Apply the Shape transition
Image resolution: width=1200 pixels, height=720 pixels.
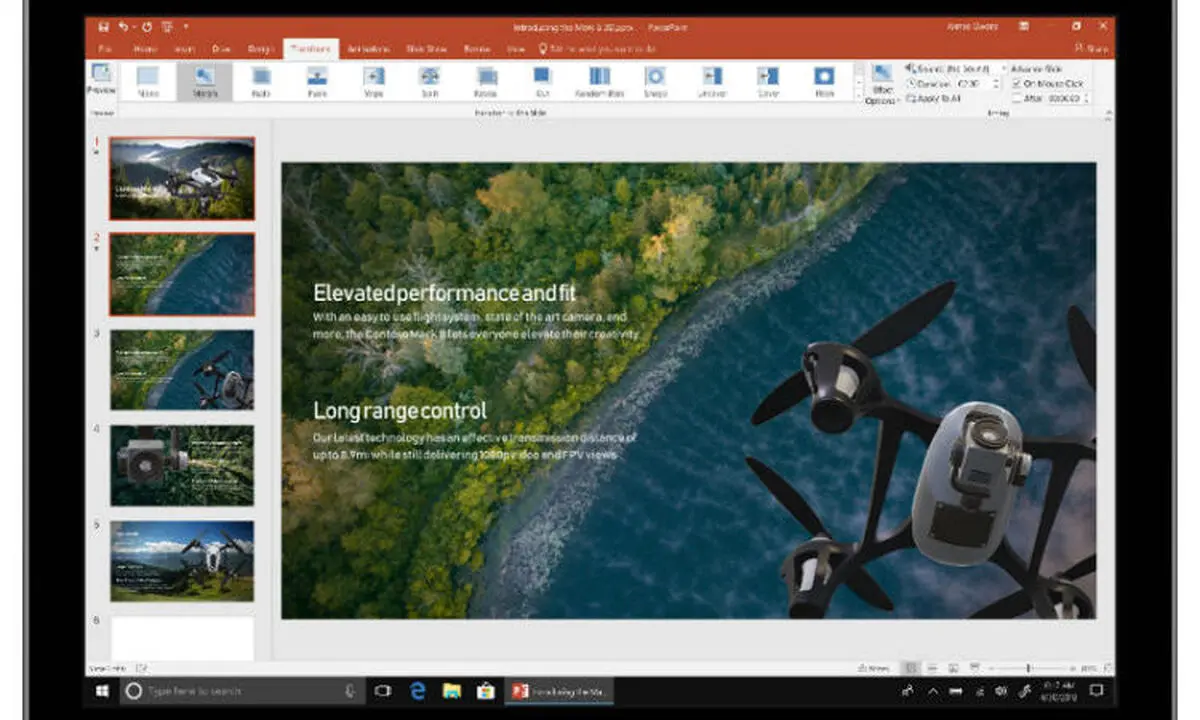[655, 82]
